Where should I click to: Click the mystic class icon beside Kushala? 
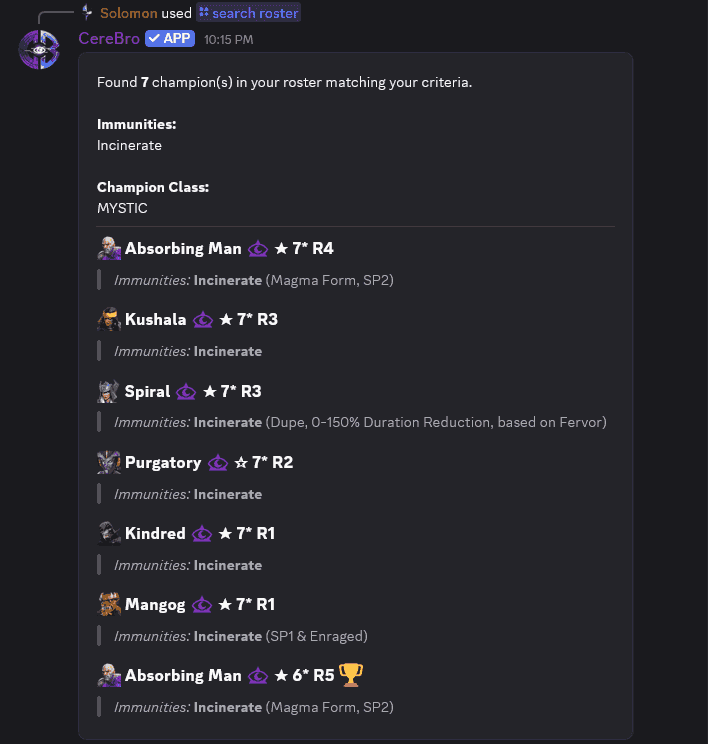pos(203,320)
